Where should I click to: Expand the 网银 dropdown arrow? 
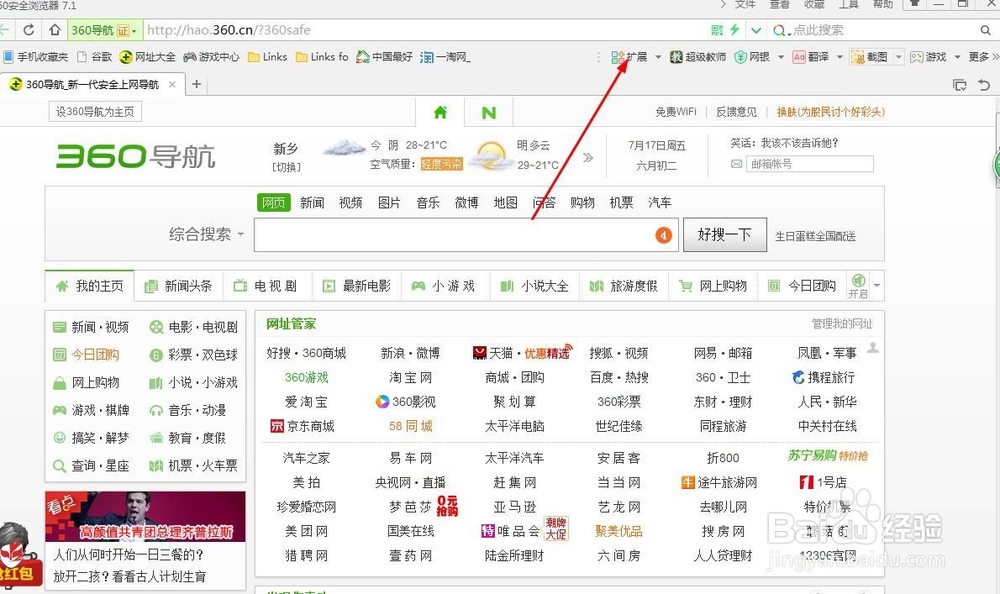click(x=781, y=57)
